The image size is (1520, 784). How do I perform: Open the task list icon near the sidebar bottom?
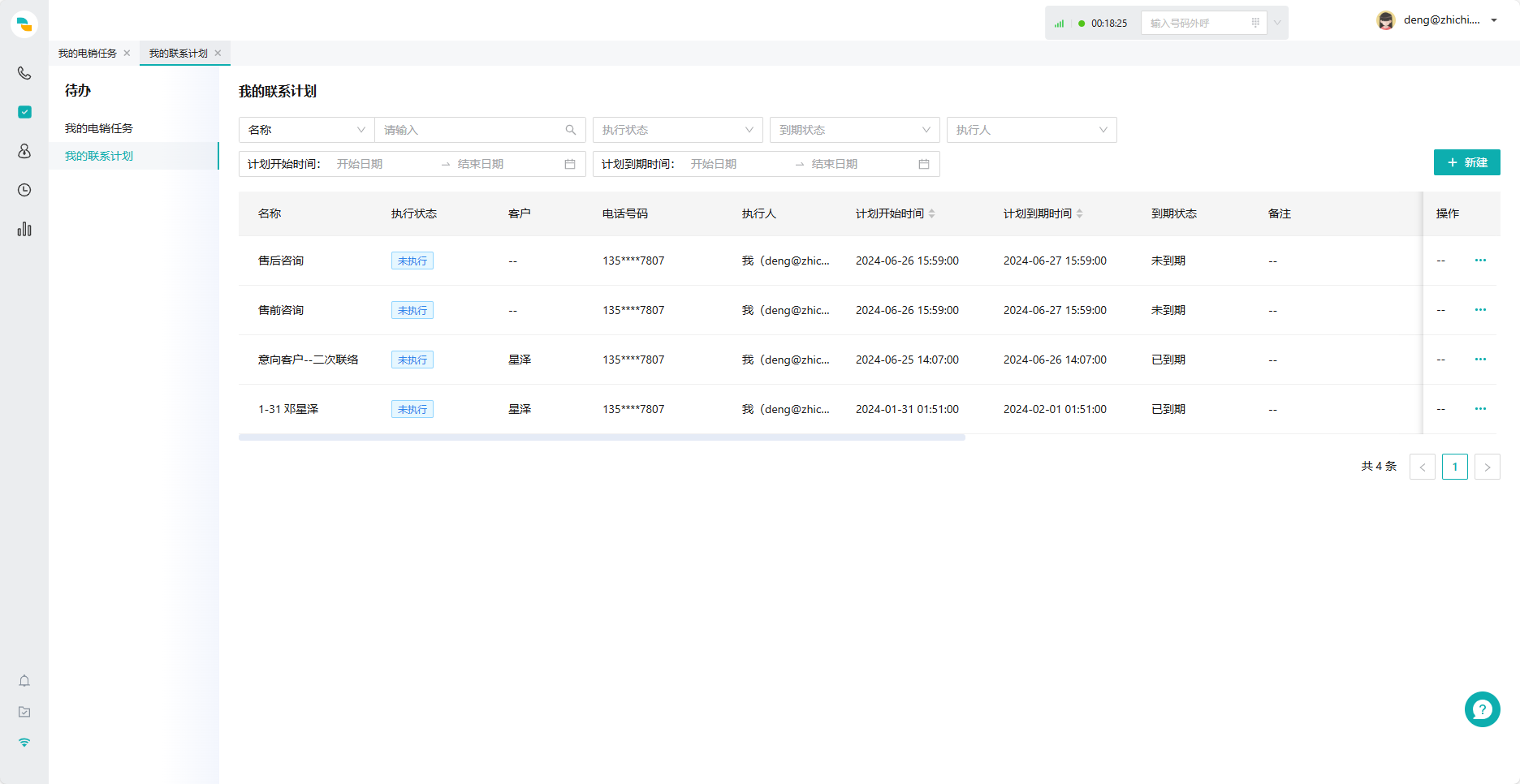[x=24, y=712]
